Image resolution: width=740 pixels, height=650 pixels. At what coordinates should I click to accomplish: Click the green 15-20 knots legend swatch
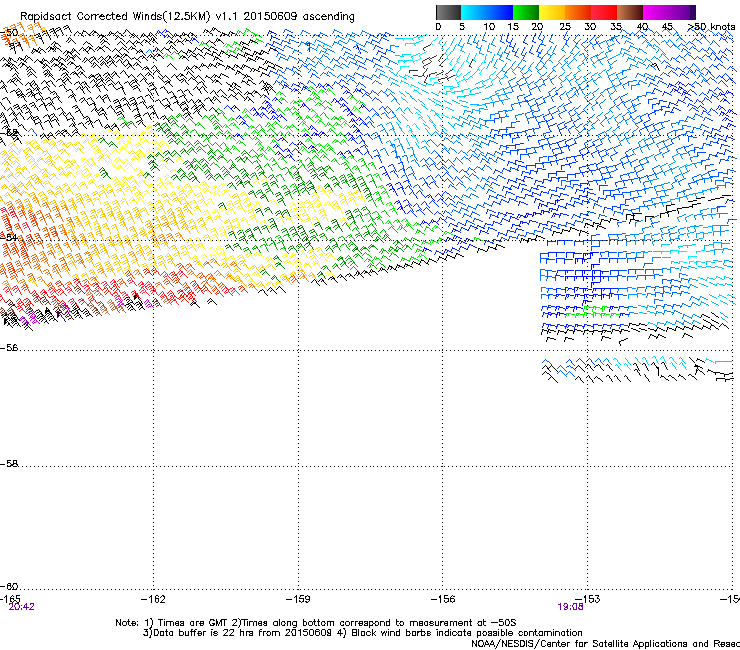pos(526,12)
